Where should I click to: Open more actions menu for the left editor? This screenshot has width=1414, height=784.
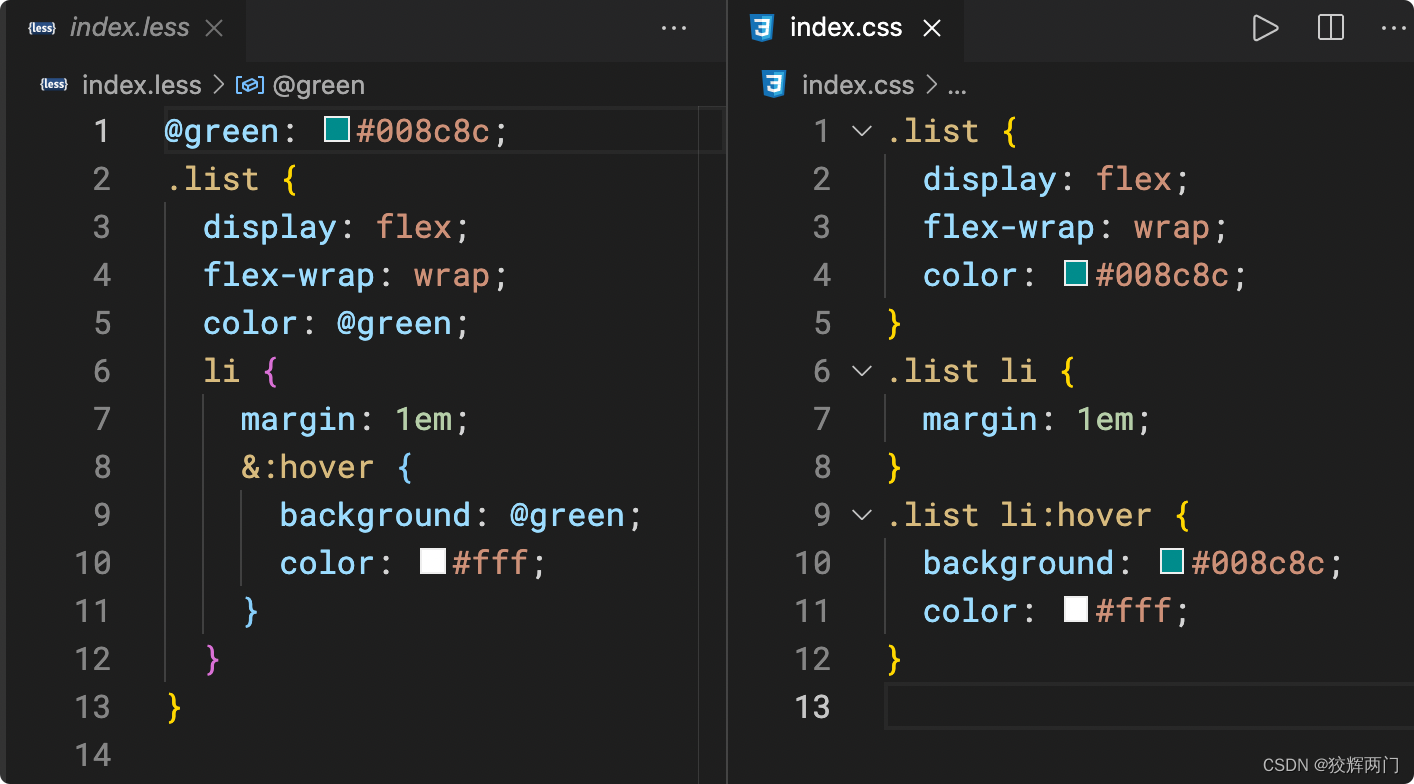pyautogui.click(x=674, y=28)
